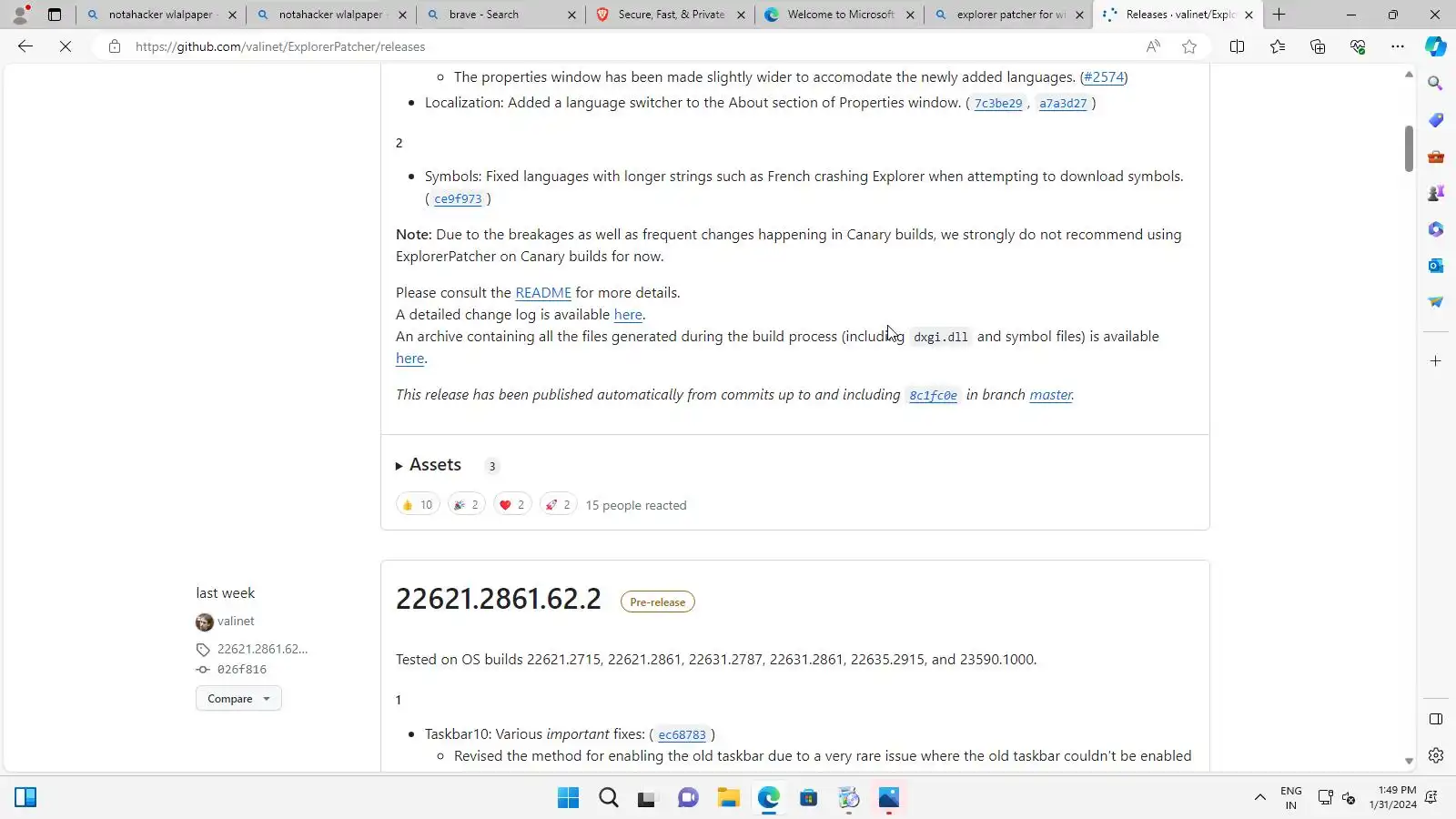Open build archive here link
The image size is (1456, 819).
click(x=409, y=359)
